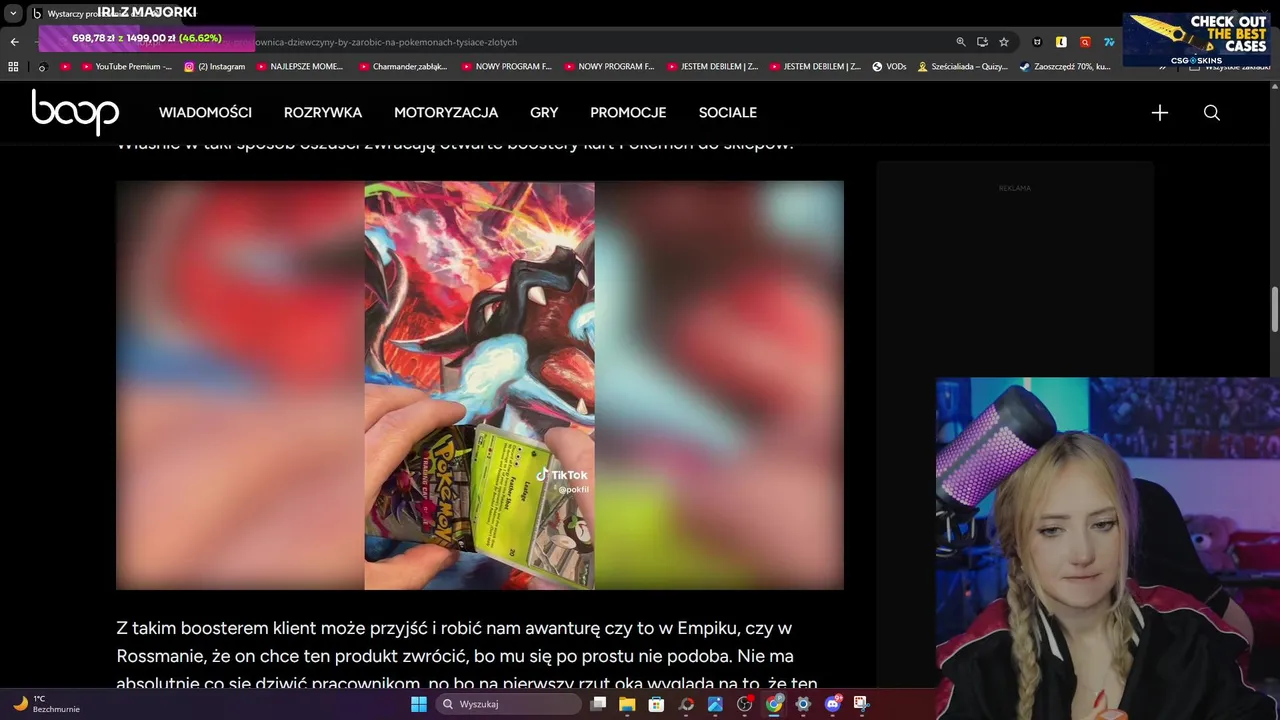Open the Windows Start menu
This screenshot has width=1280, height=720.
coord(419,704)
